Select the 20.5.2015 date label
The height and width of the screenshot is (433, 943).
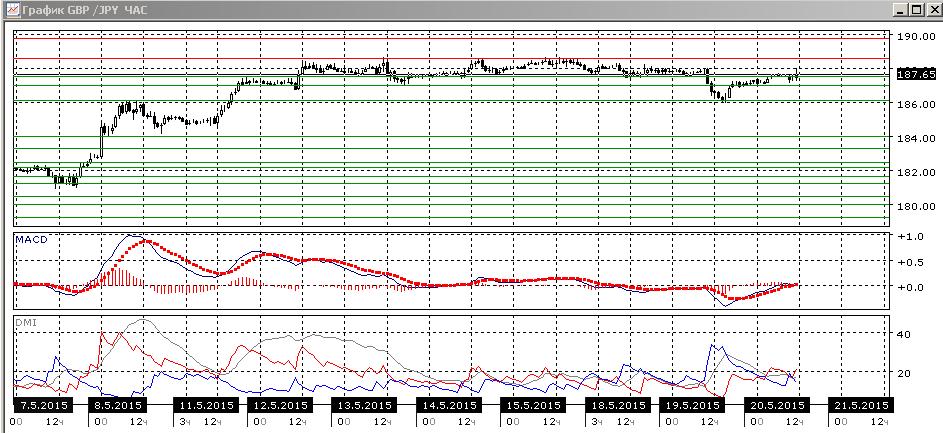pos(775,405)
